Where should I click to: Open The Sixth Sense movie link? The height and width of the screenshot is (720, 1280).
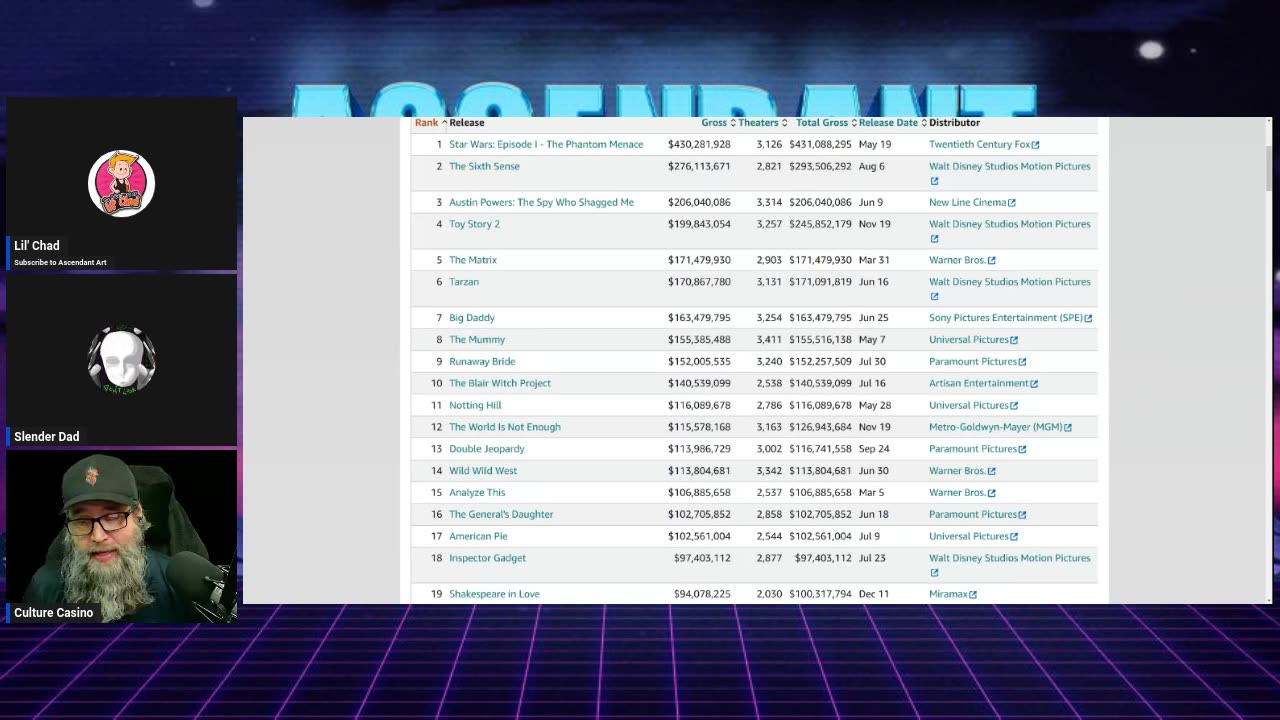coord(484,167)
